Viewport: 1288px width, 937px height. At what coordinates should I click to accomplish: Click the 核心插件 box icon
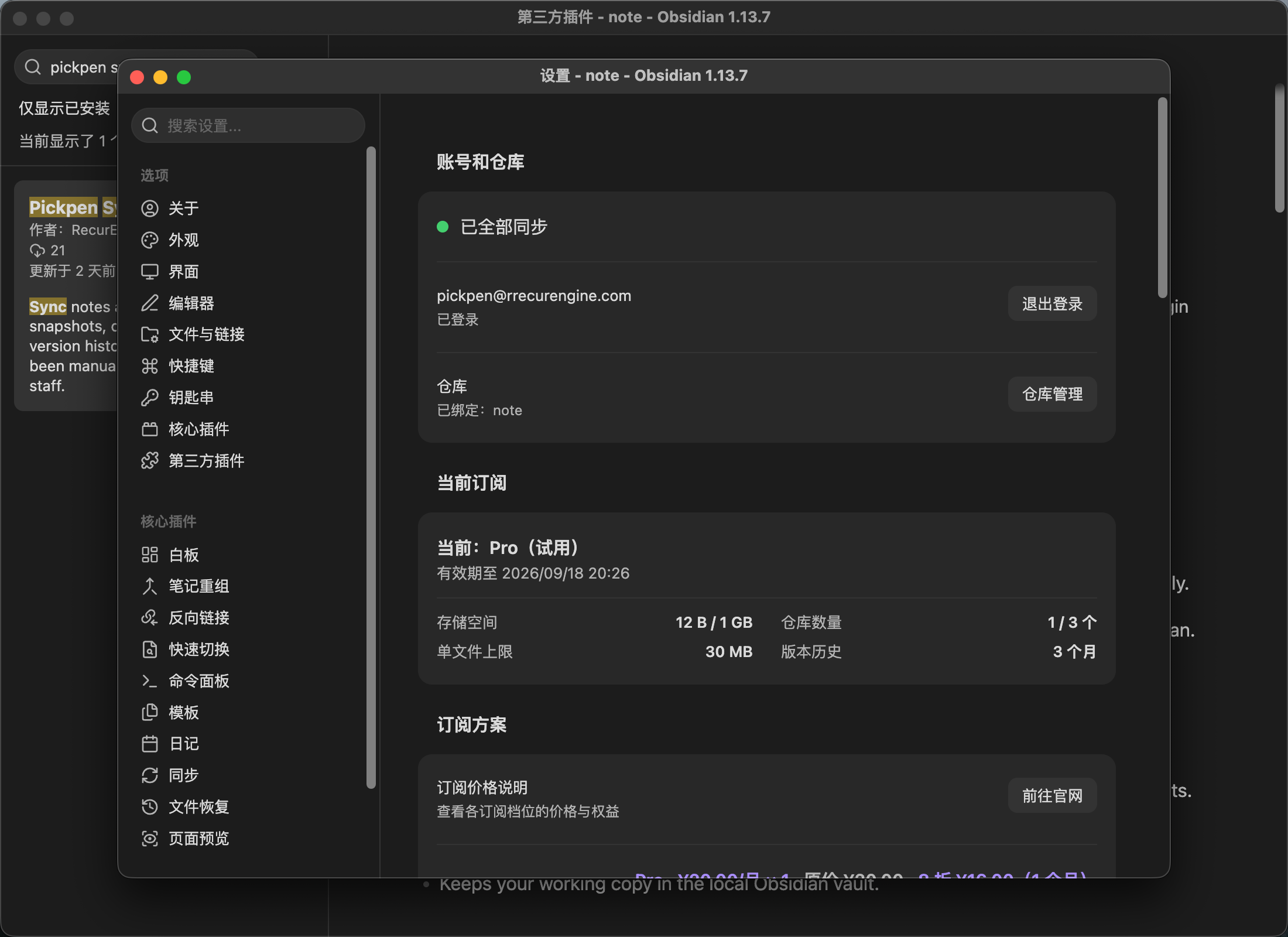[150, 429]
